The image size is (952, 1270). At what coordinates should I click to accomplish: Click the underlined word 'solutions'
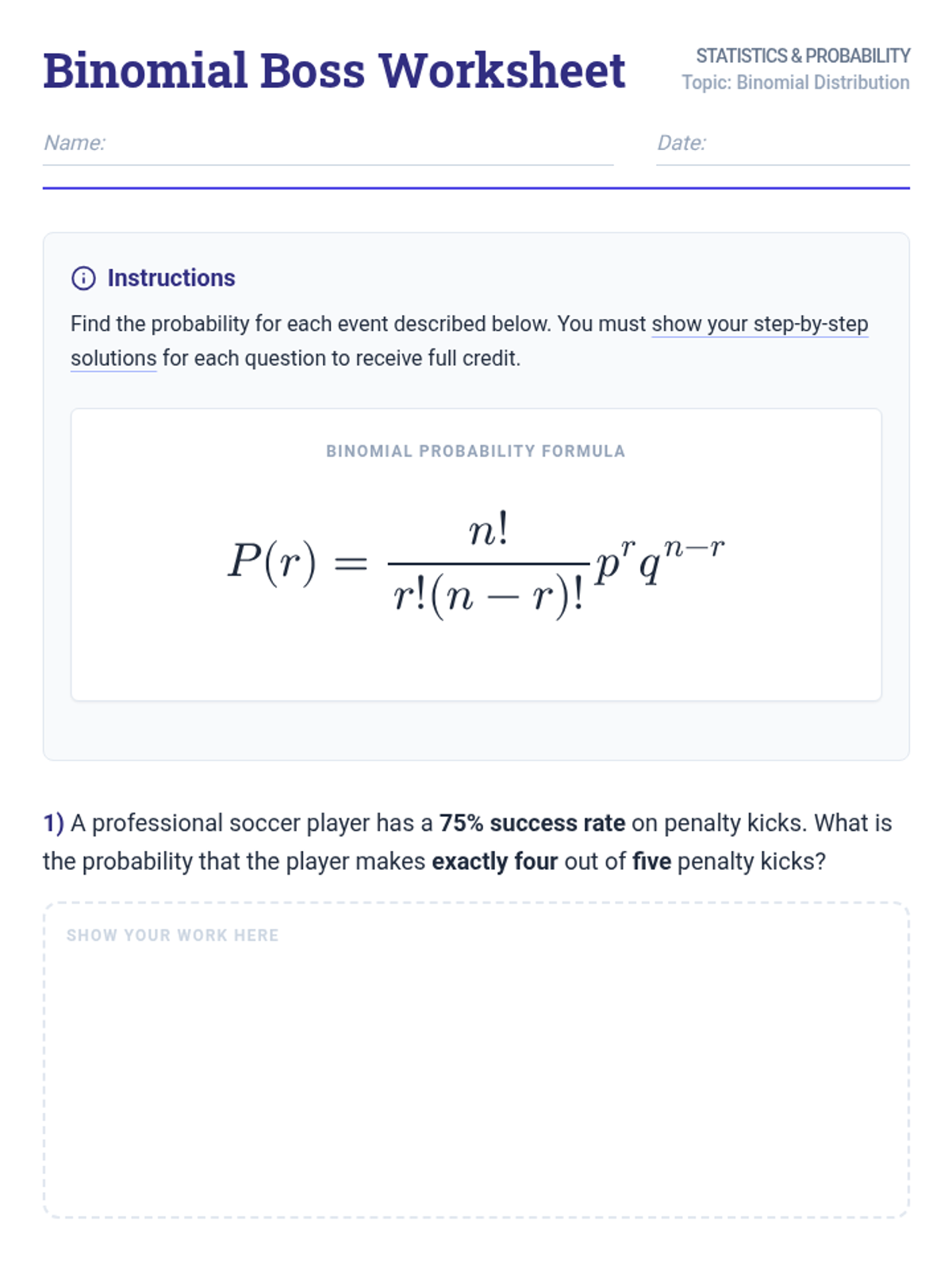113,359
